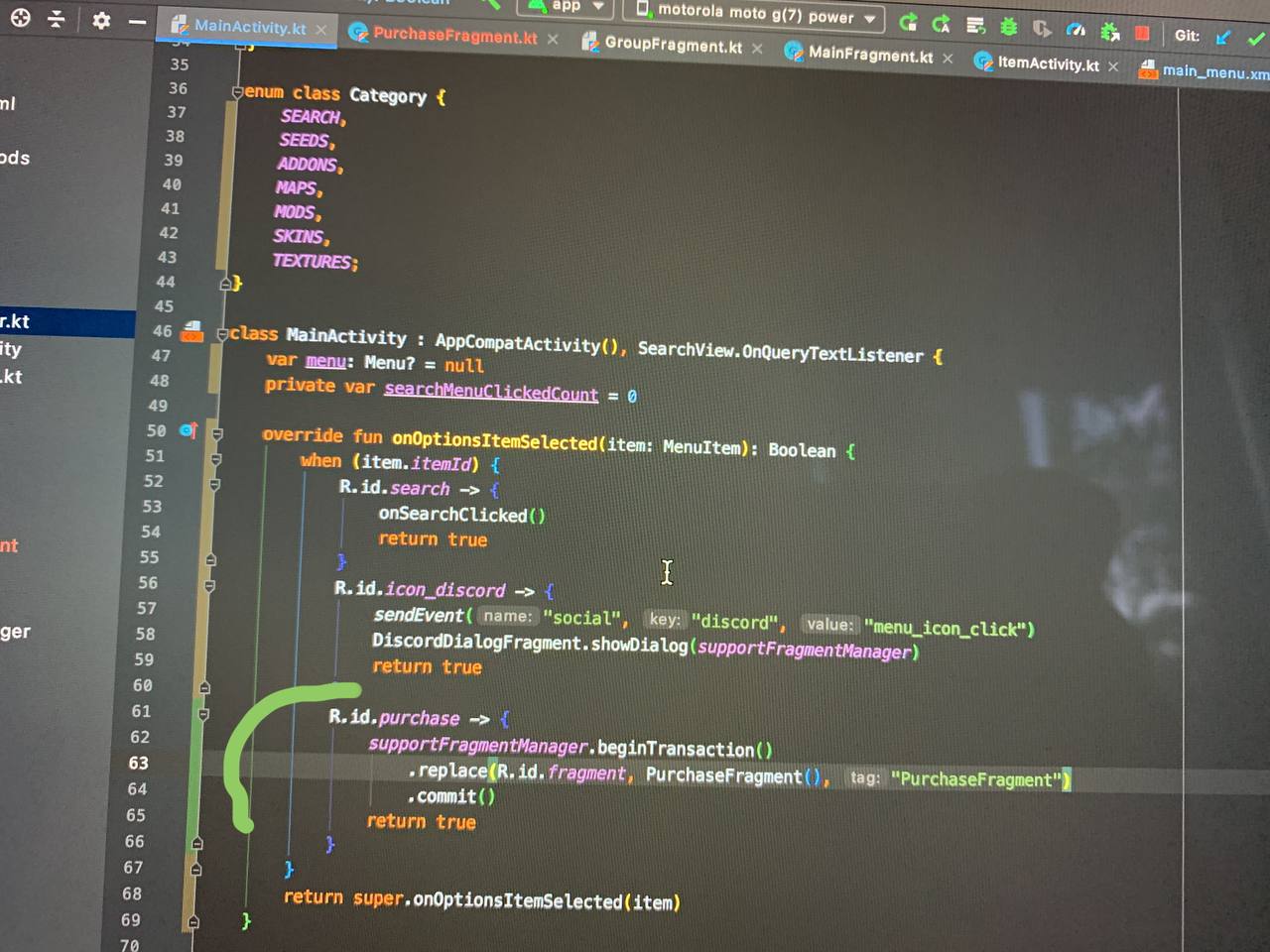1270x952 pixels.
Task: Click SearchView.OnQueryTextListener in class declaration
Action: 780,351
